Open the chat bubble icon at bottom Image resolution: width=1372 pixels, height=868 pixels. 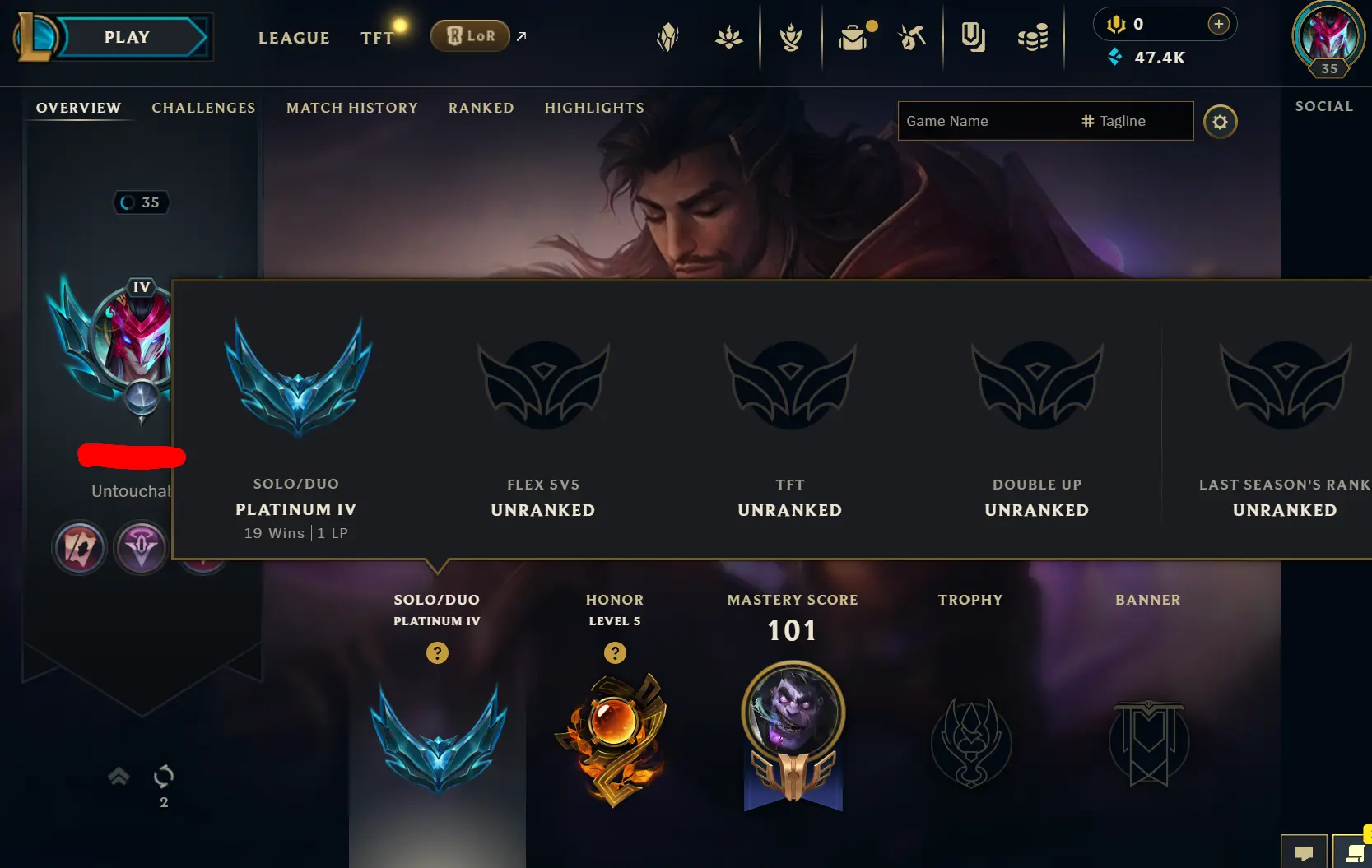(1304, 852)
